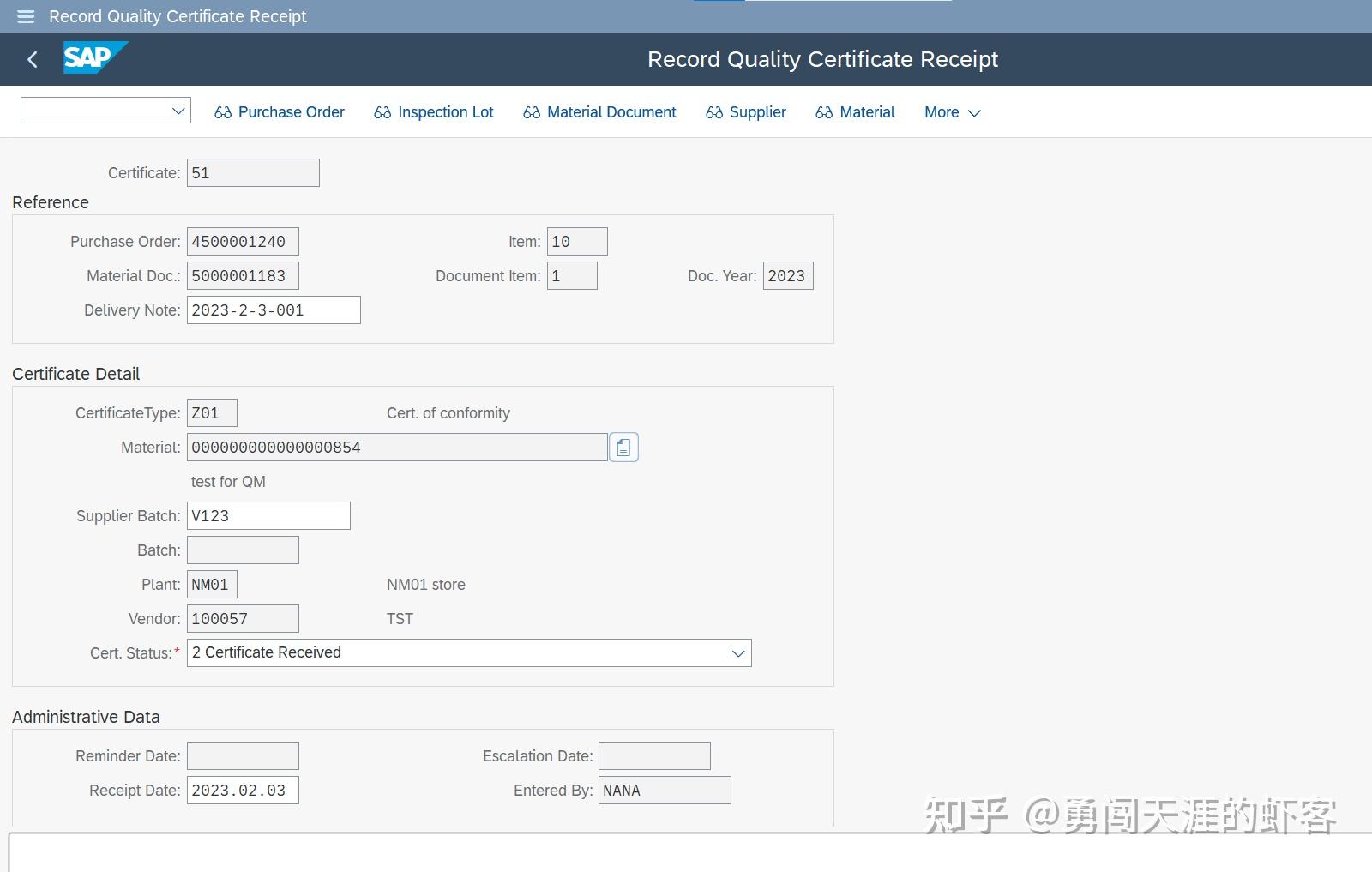Click the glasses icon beside Material

point(825,111)
